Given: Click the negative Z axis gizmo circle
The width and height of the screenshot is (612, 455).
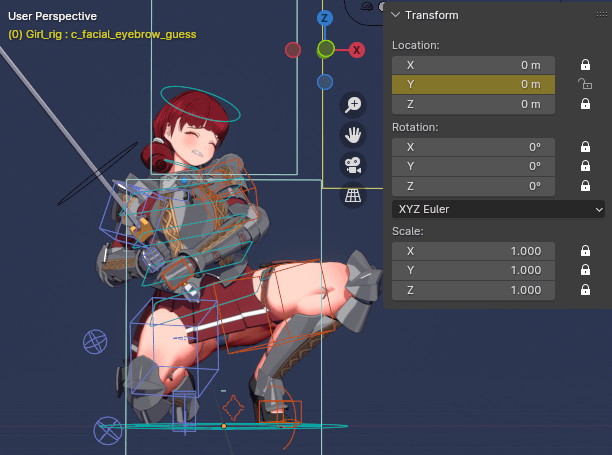Looking at the screenshot, I should [325, 82].
